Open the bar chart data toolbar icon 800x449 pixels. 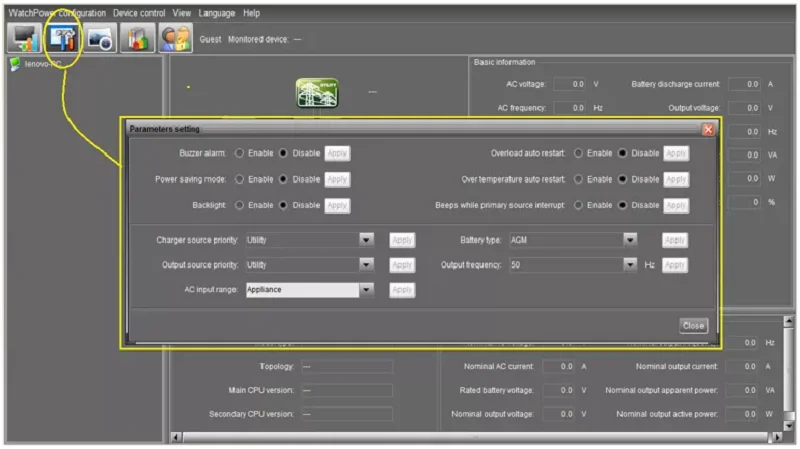pyautogui.click(x=138, y=38)
